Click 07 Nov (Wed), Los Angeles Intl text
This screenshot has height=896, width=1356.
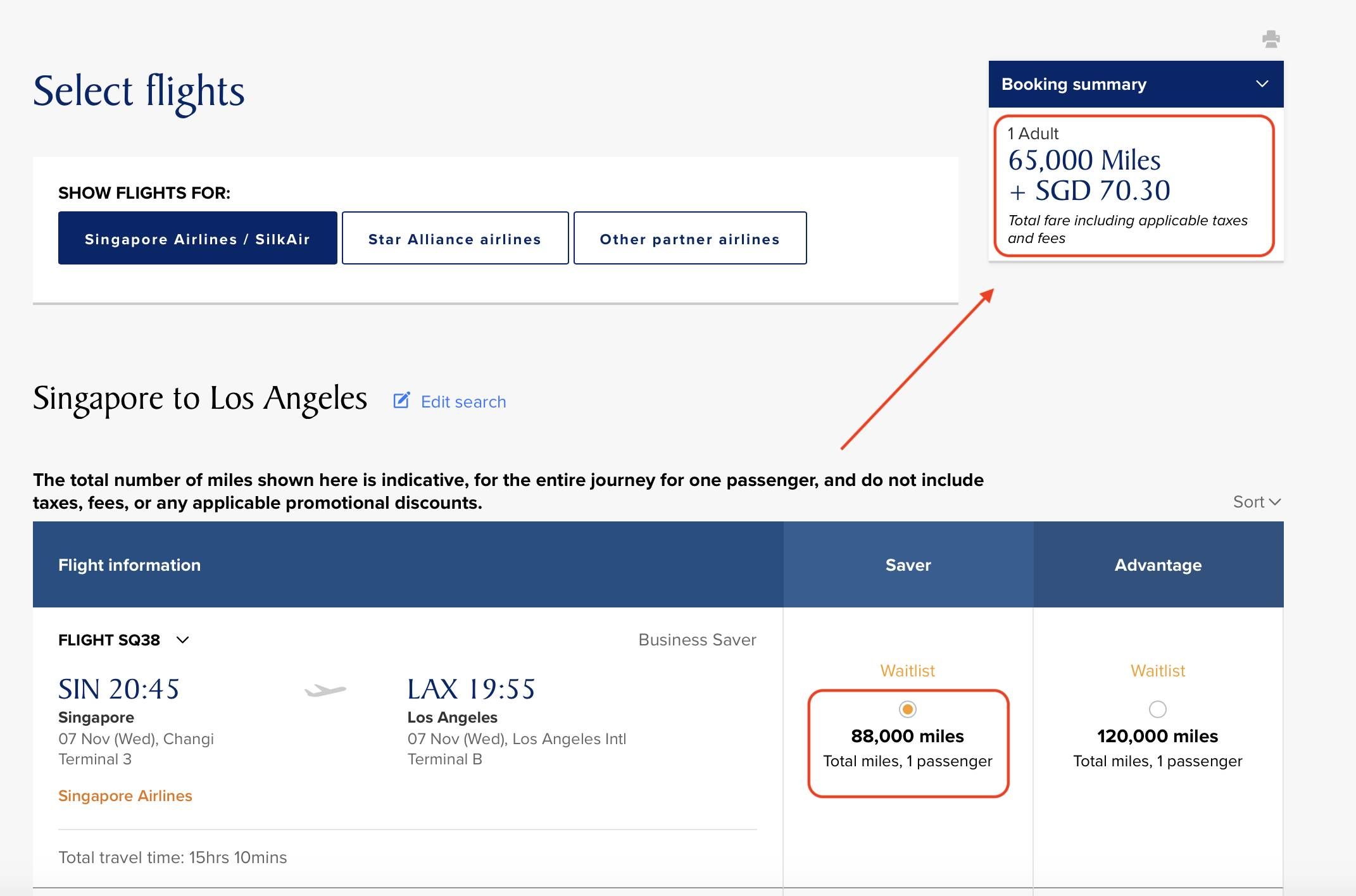tap(517, 739)
